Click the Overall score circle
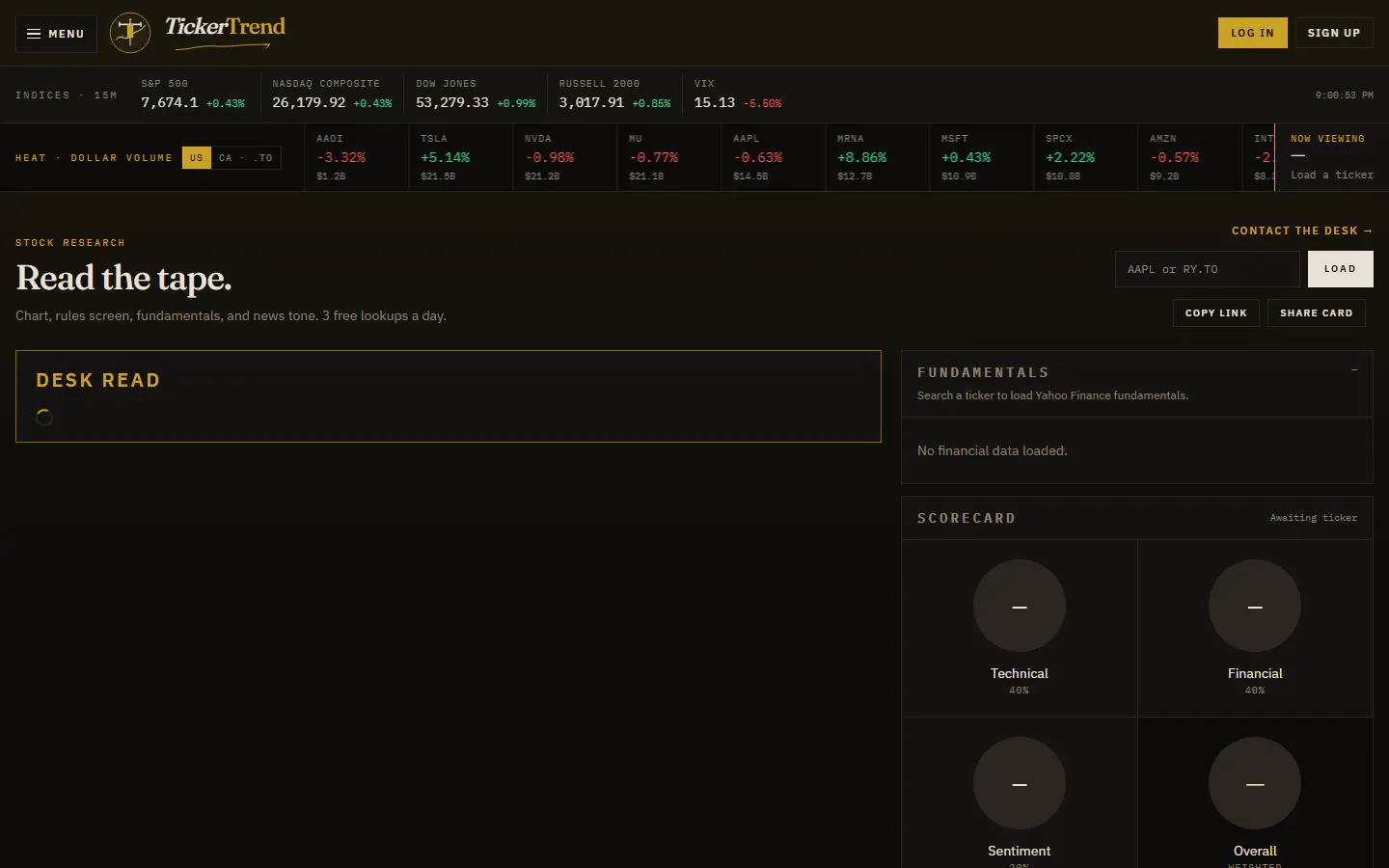Image resolution: width=1389 pixels, height=868 pixels. (1255, 783)
